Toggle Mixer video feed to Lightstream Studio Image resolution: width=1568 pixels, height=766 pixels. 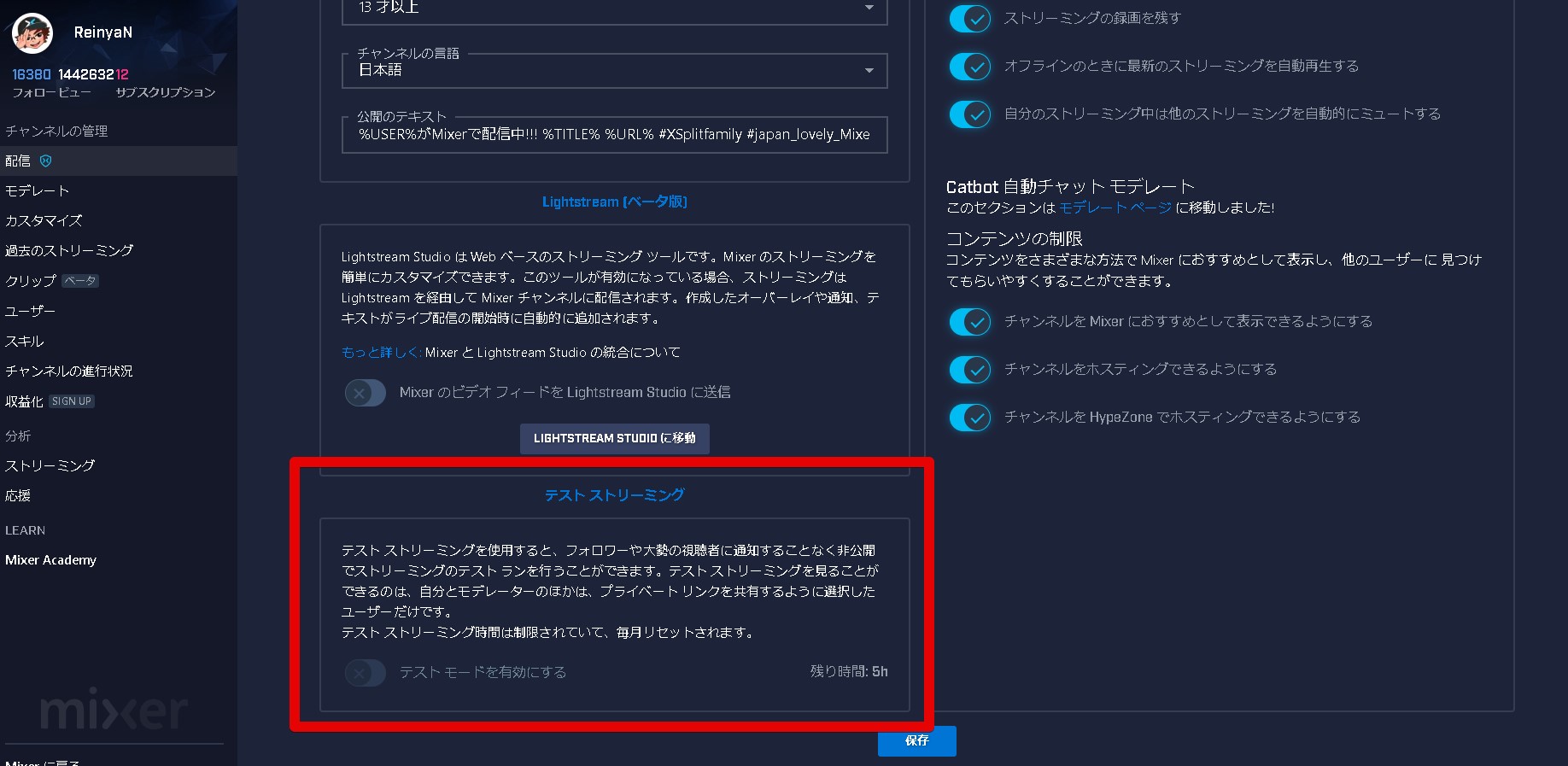(x=366, y=393)
